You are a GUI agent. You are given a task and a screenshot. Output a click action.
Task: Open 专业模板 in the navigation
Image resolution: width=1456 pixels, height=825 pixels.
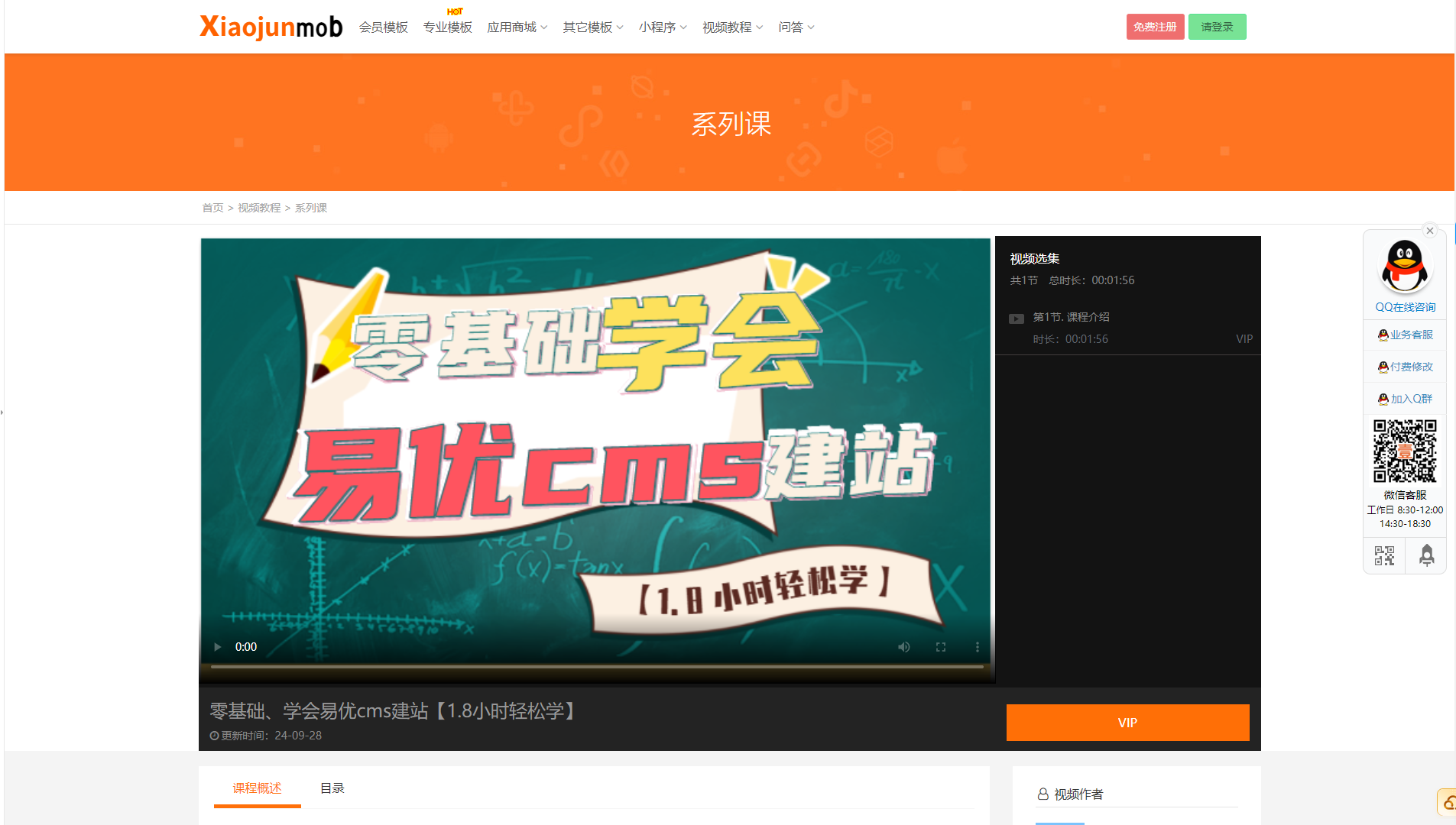coord(448,27)
